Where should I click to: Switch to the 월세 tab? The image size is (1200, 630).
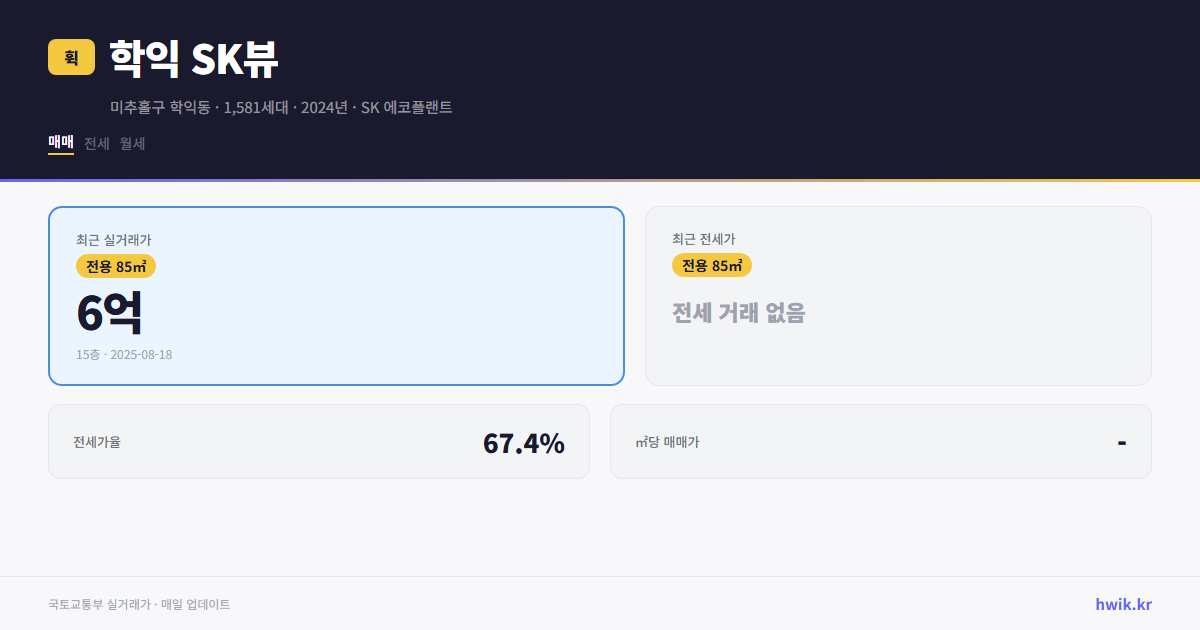pos(131,143)
